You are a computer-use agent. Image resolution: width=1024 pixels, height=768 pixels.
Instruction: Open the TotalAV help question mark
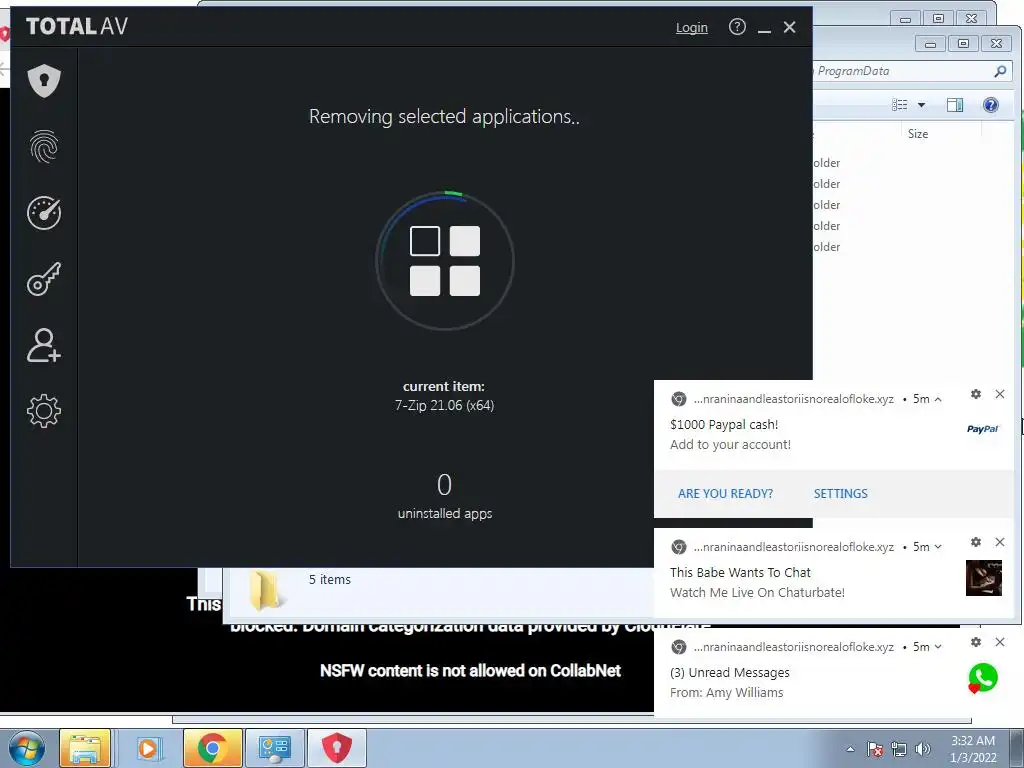[737, 27]
